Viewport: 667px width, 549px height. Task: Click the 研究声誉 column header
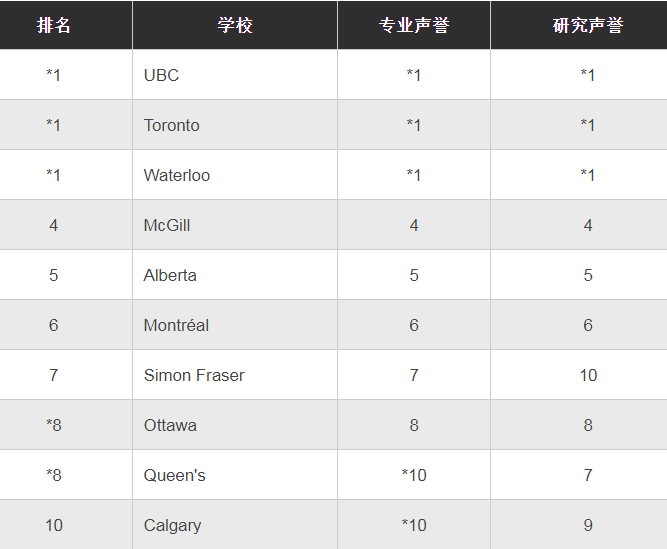pyautogui.click(x=588, y=25)
